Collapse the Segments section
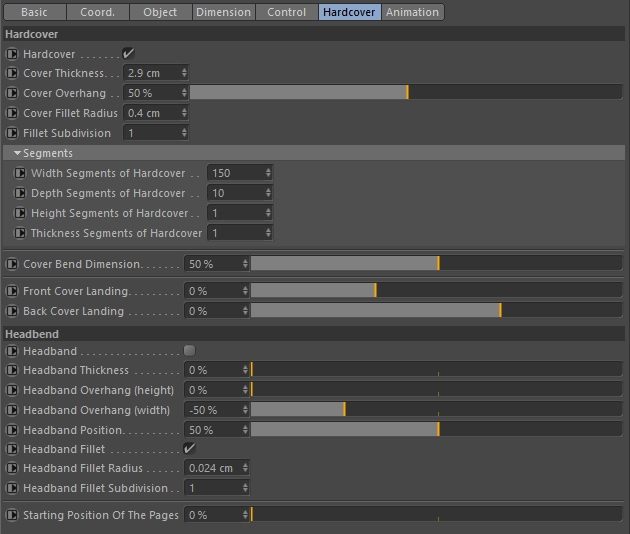630x534 pixels. (17, 153)
